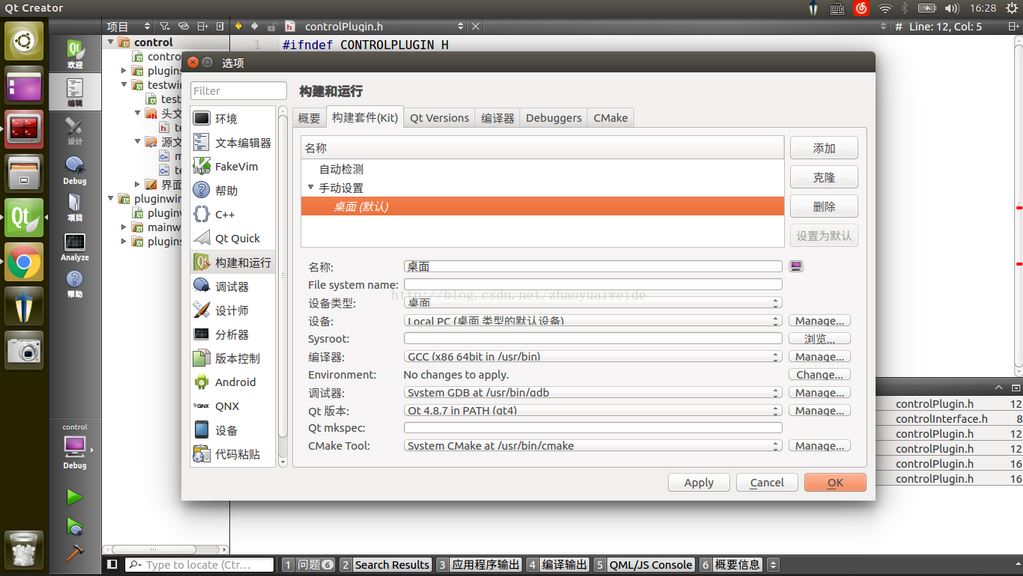Open the screenshot camera app in dock
Viewport: 1023px width, 576px height.
pyautogui.click(x=24, y=351)
